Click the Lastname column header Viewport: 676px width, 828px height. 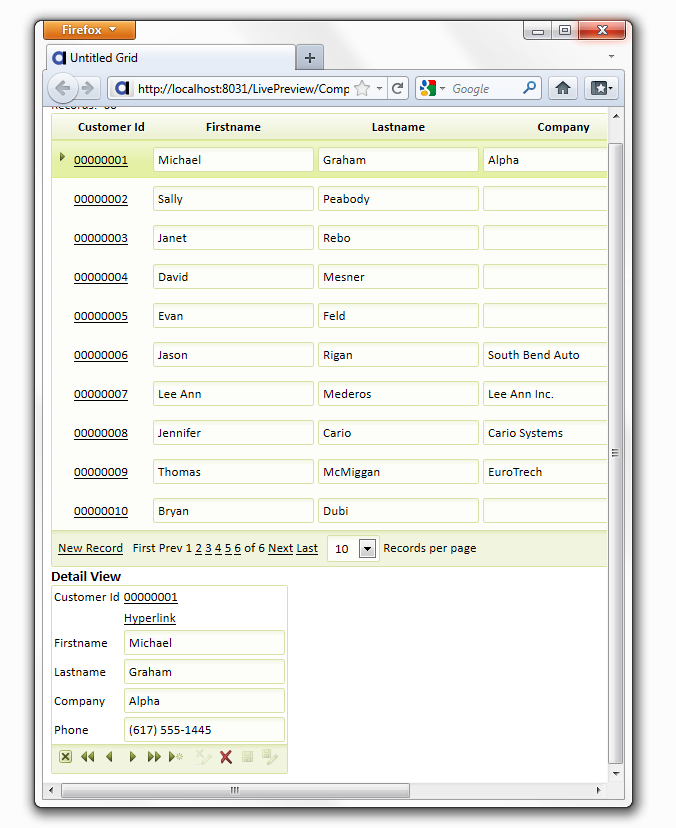coord(398,127)
